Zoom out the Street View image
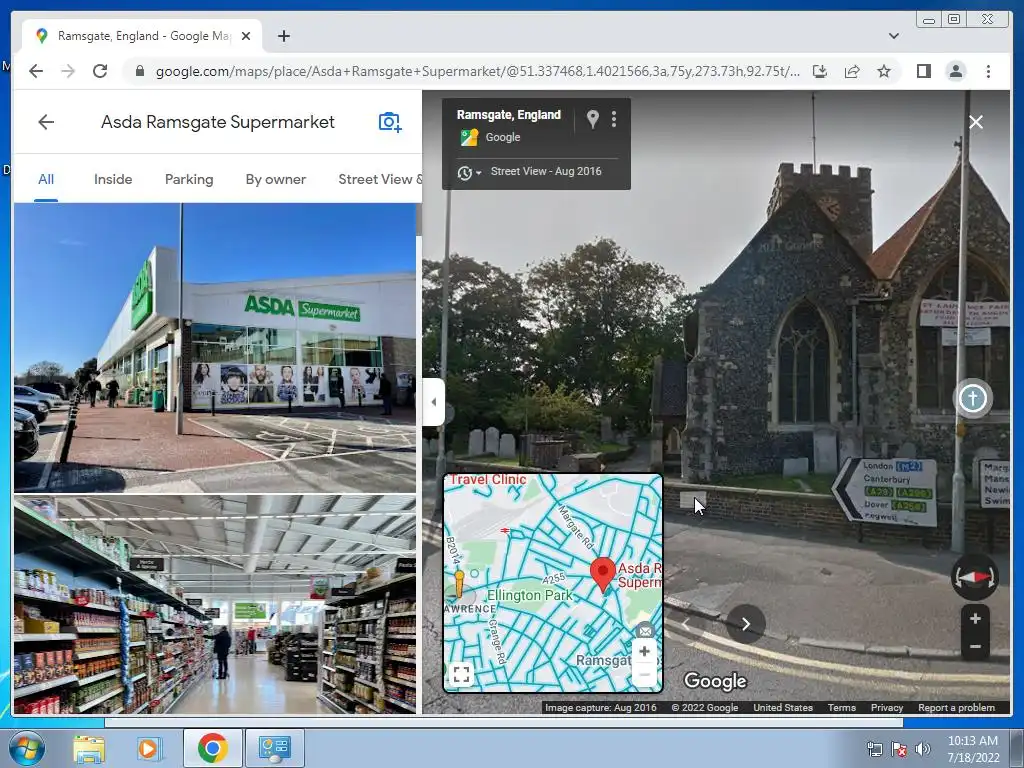Screen dimensions: 1024x768 click(975, 647)
